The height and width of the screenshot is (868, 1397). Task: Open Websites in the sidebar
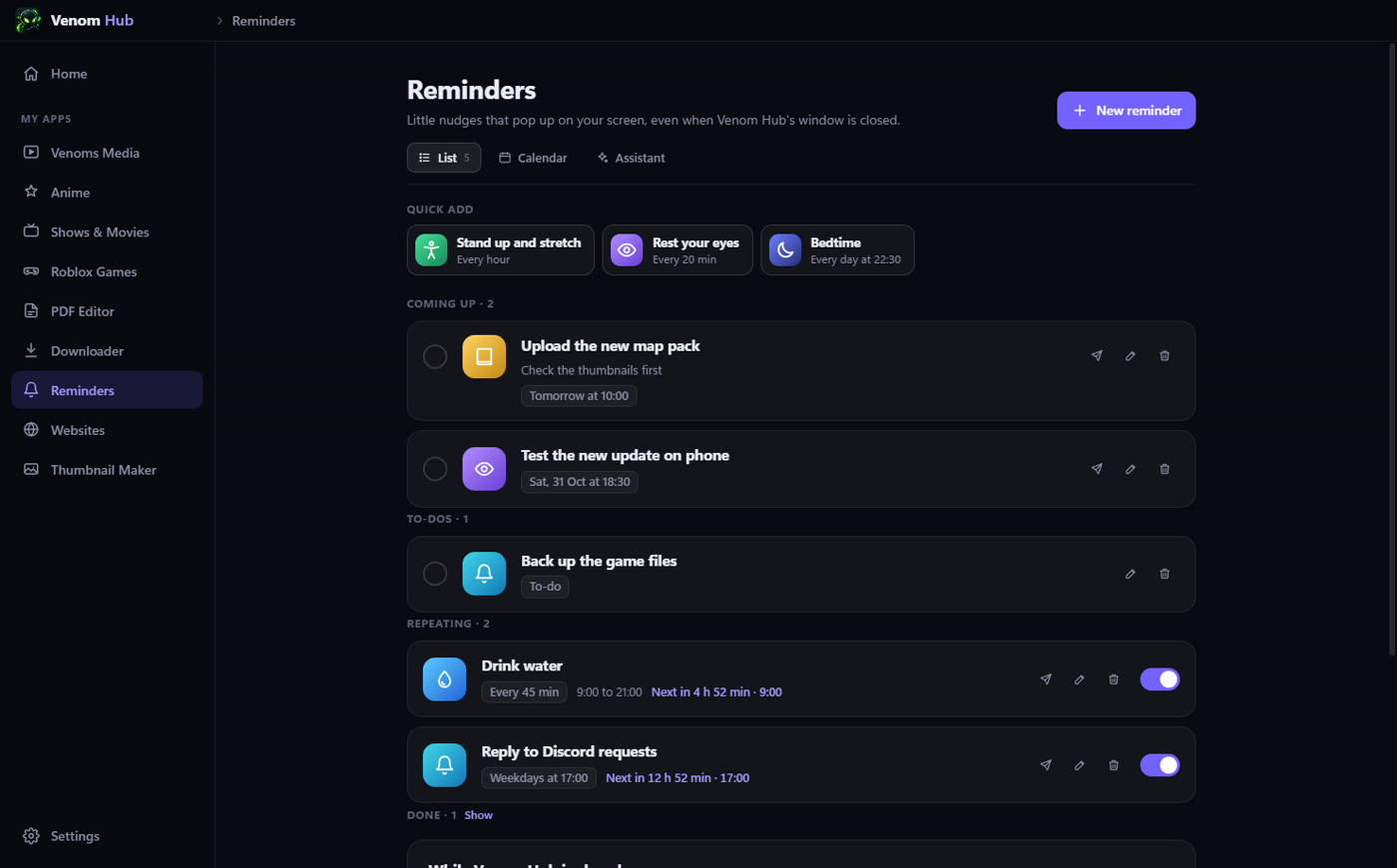click(107, 430)
